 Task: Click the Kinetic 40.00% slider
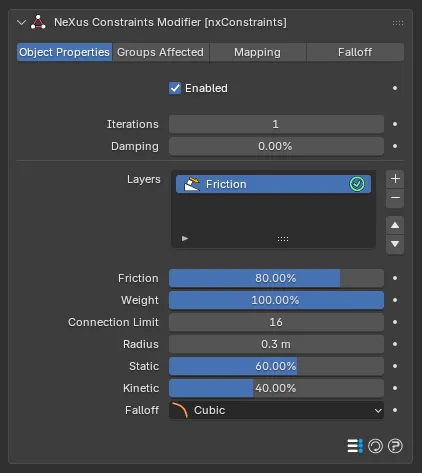(x=276, y=388)
